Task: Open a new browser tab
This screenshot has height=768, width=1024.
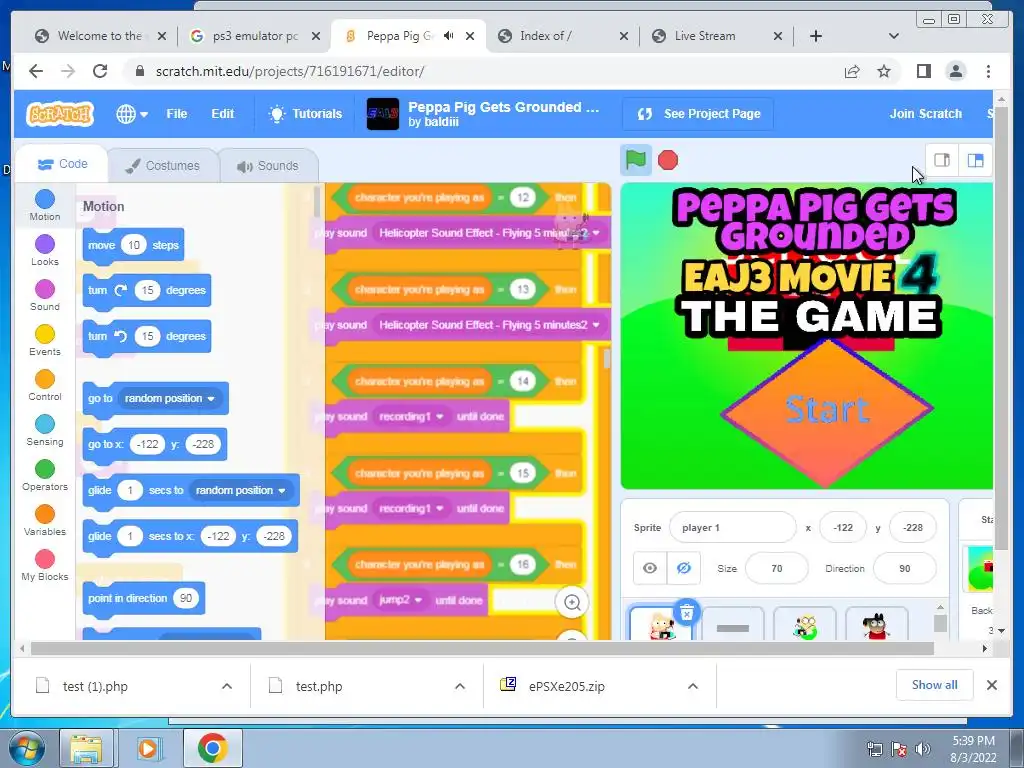Action: click(816, 36)
